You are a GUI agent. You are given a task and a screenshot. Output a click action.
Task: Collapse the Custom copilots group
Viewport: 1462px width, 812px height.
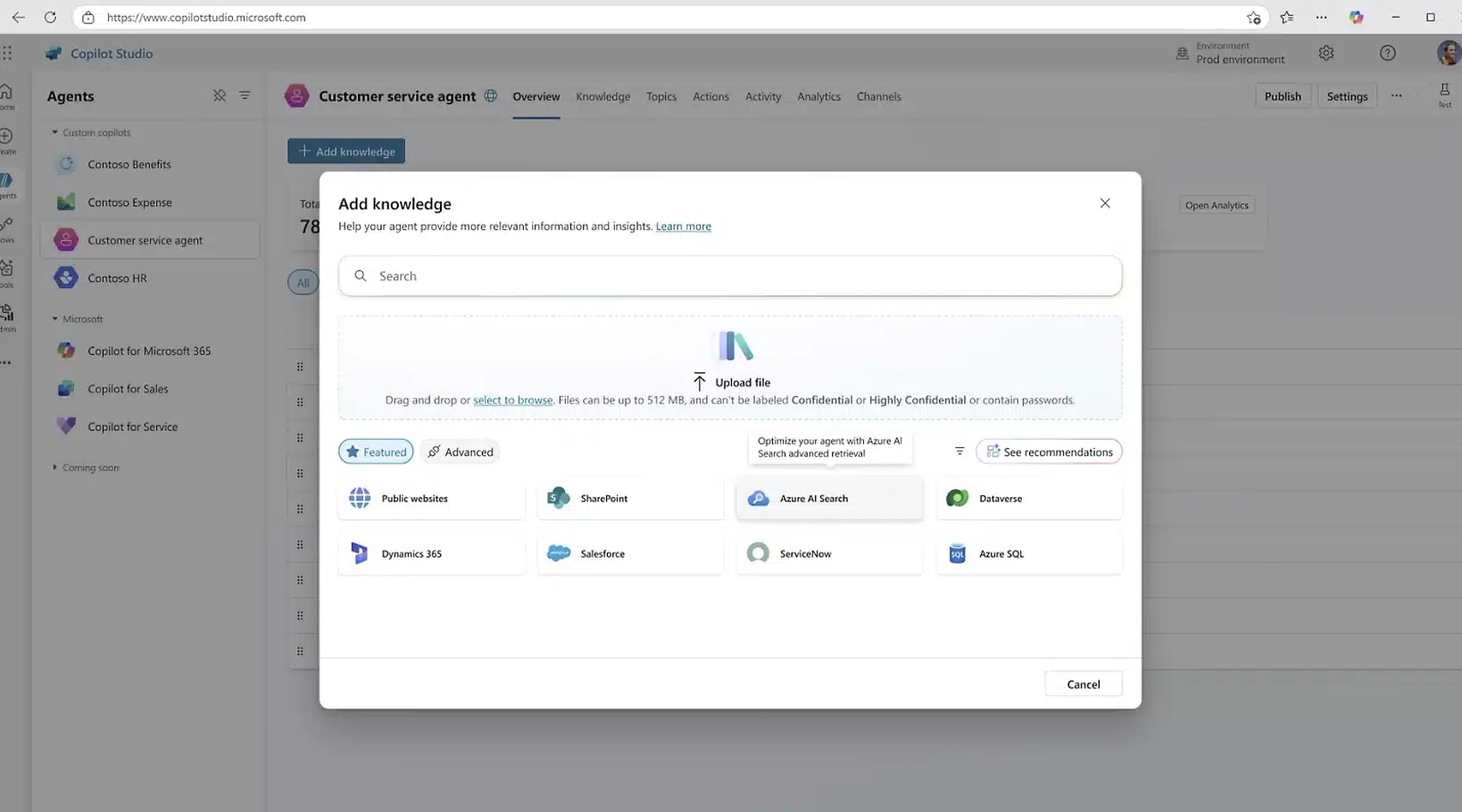(x=54, y=132)
